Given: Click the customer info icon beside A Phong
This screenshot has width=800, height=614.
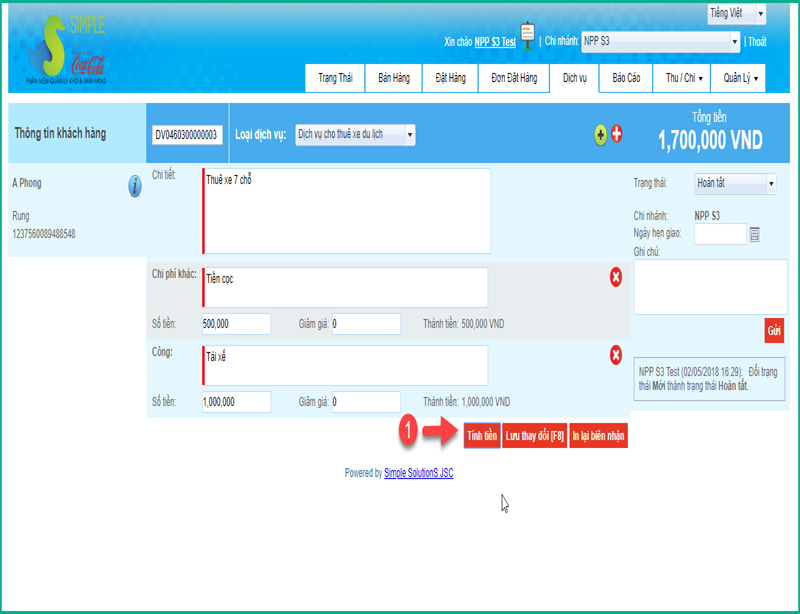Looking at the screenshot, I should click(134, 186).
